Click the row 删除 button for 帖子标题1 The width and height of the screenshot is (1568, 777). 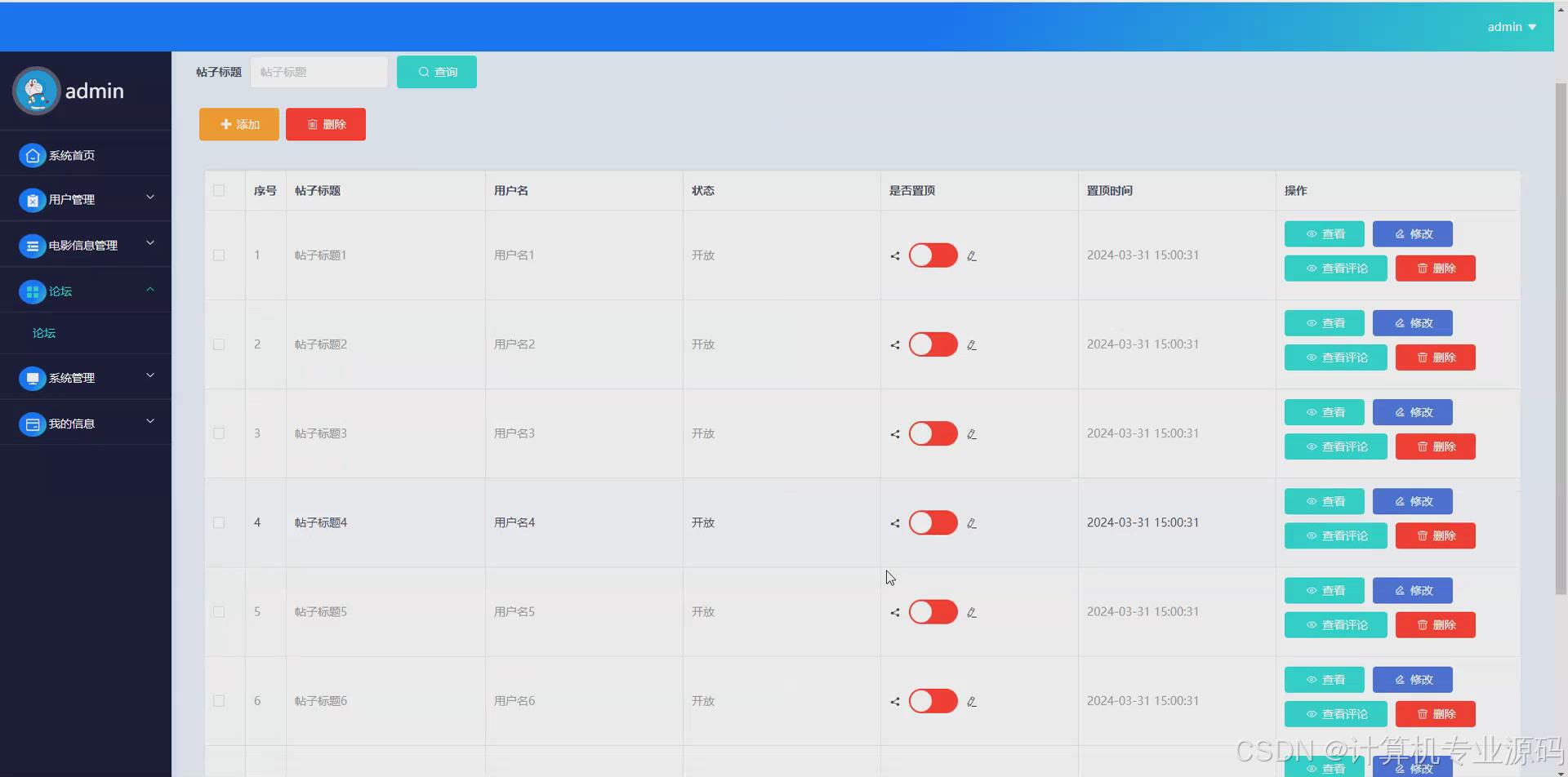1436,268
